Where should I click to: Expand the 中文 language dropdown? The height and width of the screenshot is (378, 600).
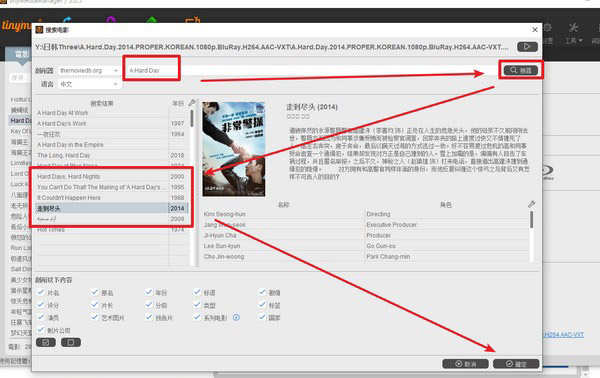(89, 84)
